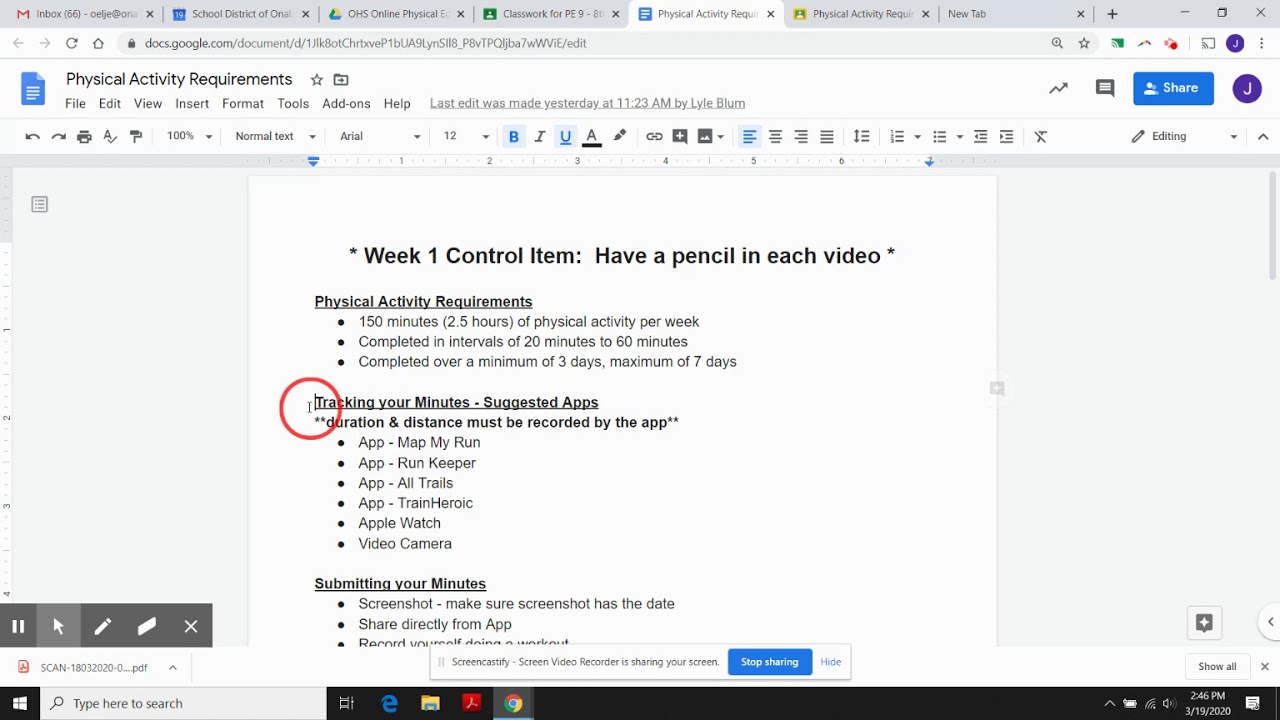Set right alignment
Viewport: 1280px width, 720px height.
(x=801, y=136)
